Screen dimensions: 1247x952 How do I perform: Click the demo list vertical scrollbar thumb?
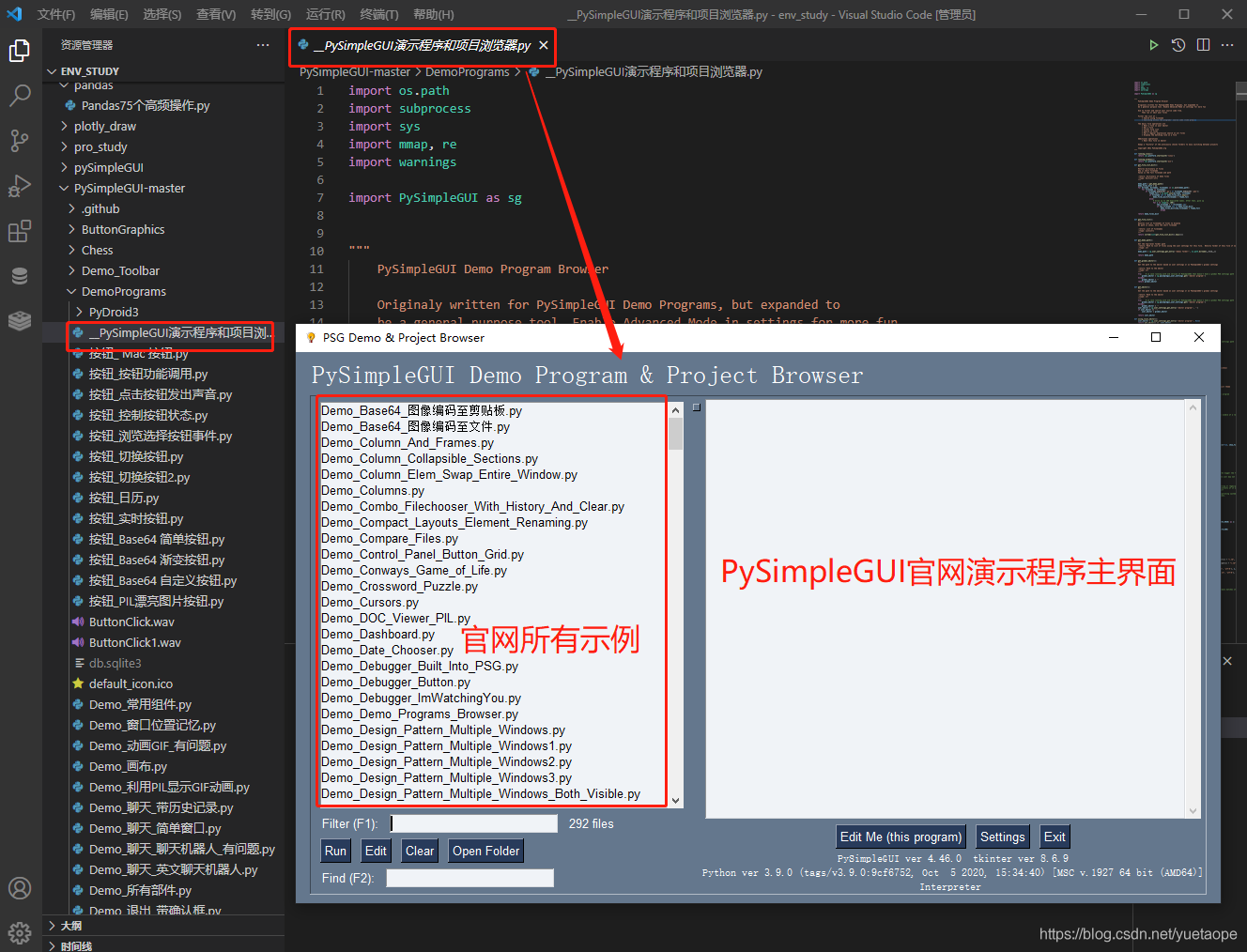(675, 435)
